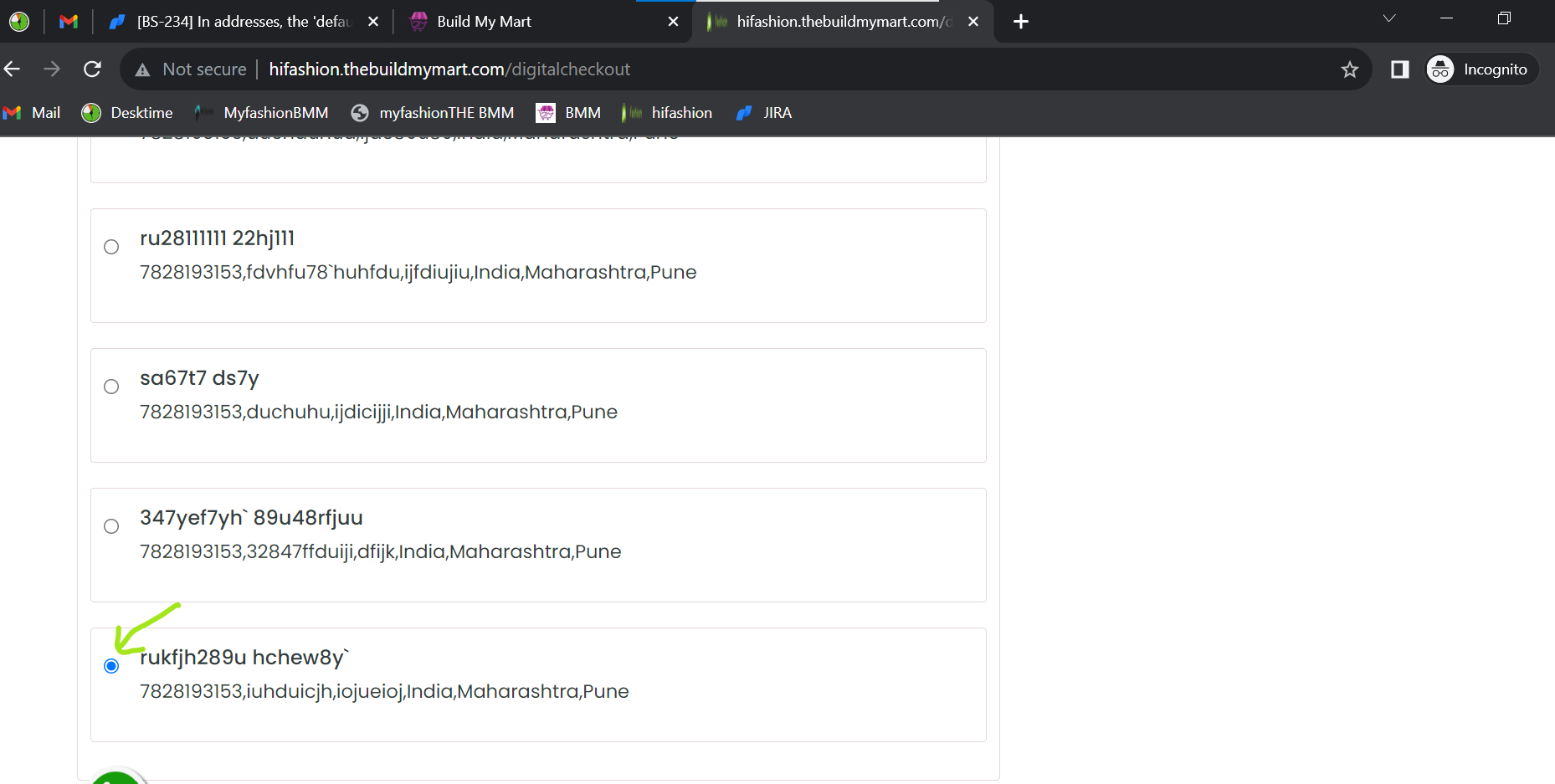Image resolution: width=1555 pixels, height=784 pixels.
Task: Select the ru28111111 22hj111 address radio button
Action: coord(111,247)
